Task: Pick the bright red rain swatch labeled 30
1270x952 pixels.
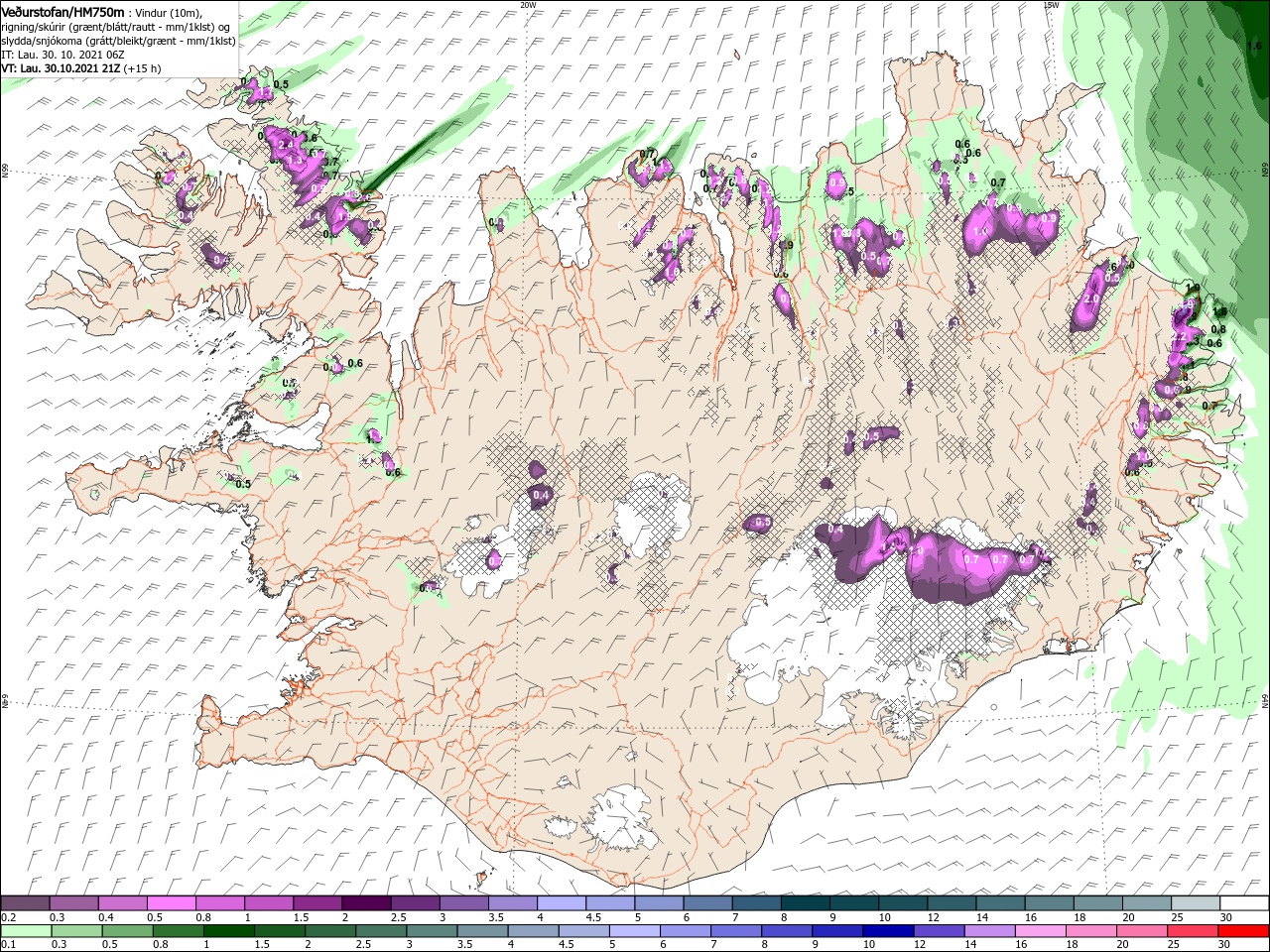Action: pyautogui.click(x=1243, y=931)
